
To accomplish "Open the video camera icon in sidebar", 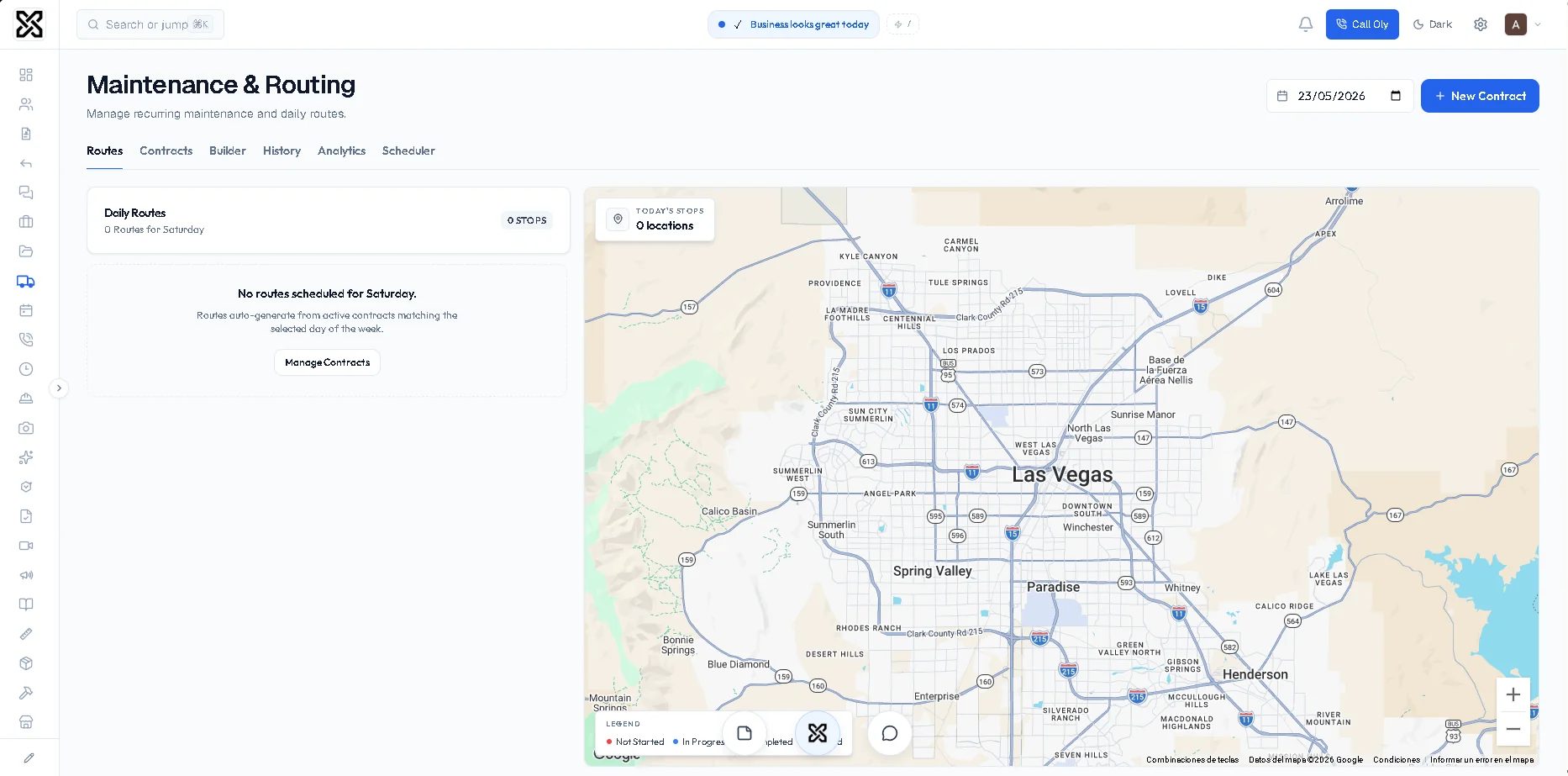I will tap(26, 546).
